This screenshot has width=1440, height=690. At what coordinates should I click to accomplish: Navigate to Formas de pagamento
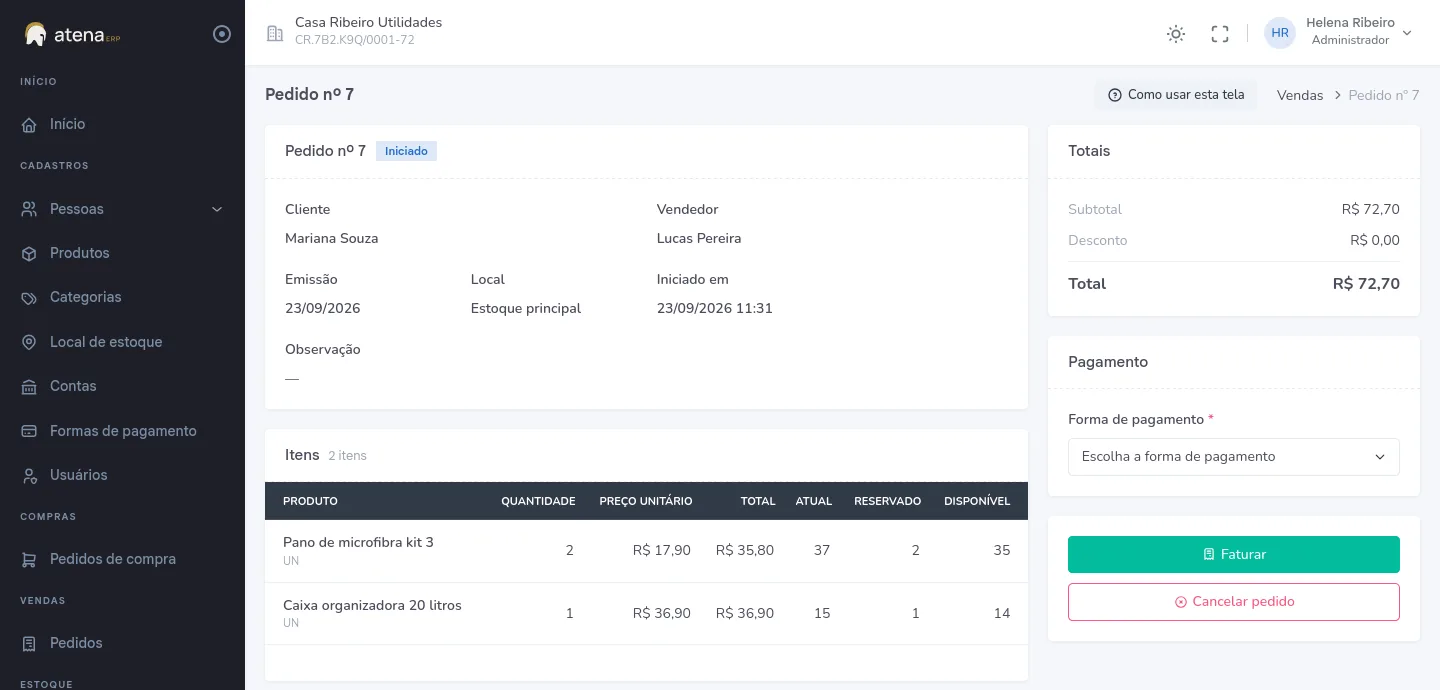coord(122,431)
